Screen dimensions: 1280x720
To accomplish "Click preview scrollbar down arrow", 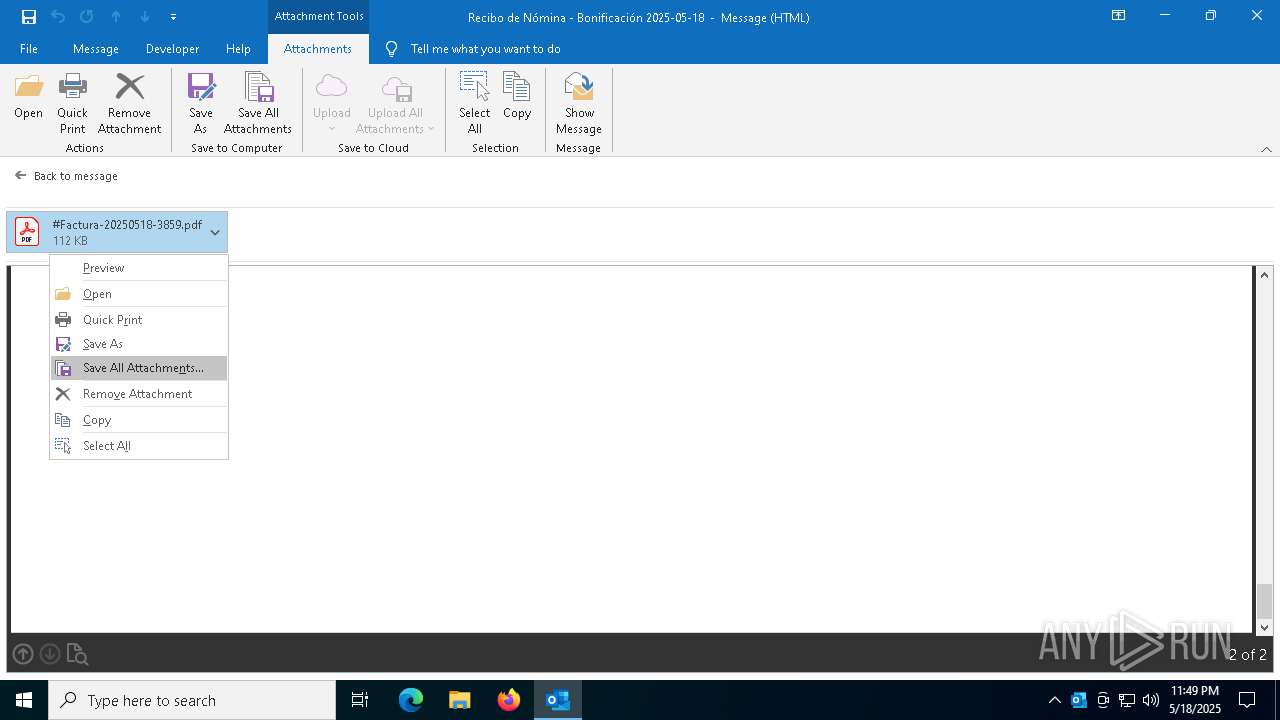I will [x=1264, y=627].
